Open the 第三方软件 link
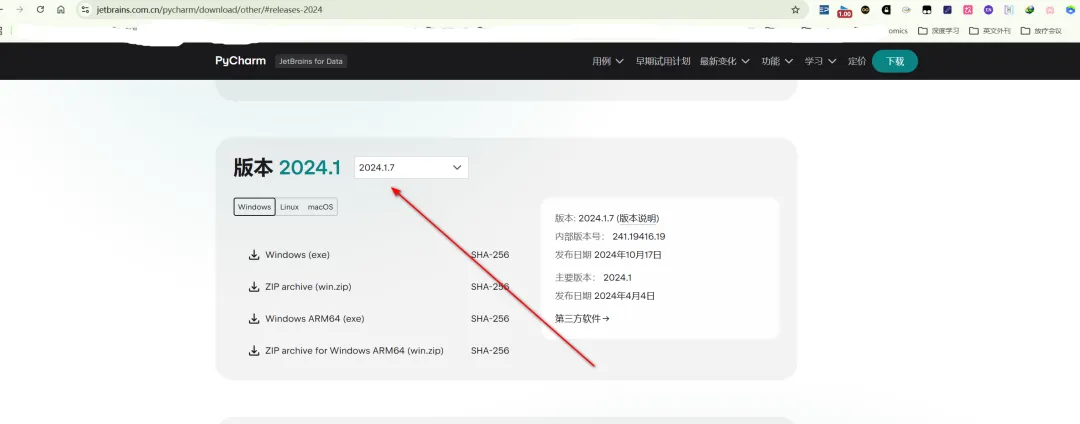The height and width of the screenshot is (424, 1080). click(582, 319)
